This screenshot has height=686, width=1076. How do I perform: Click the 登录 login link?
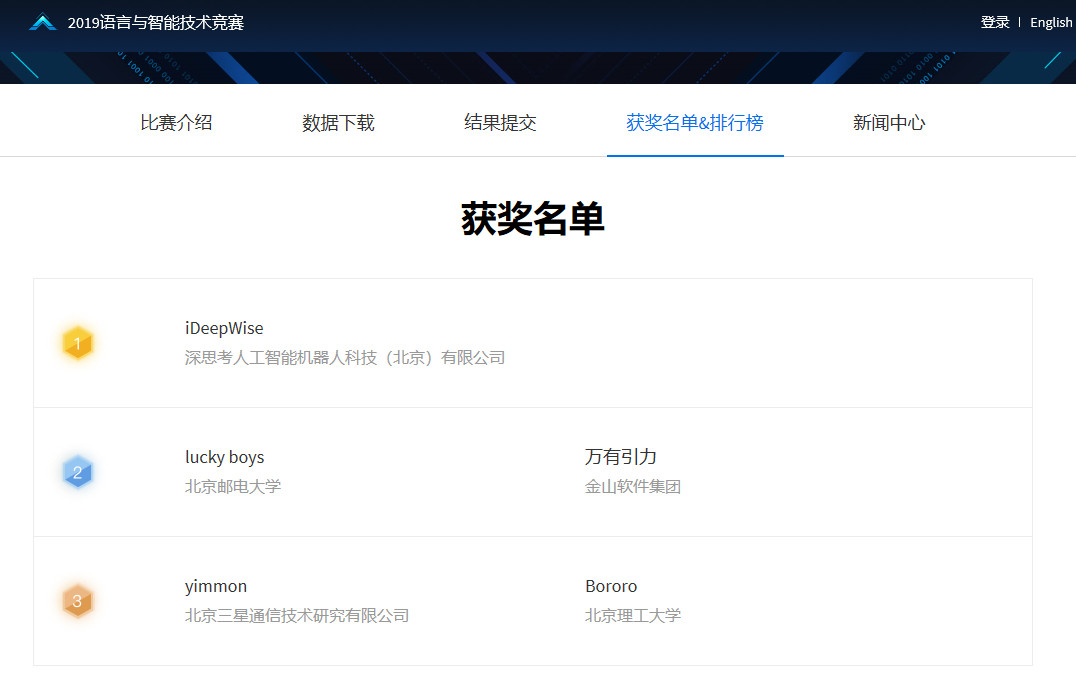(x=995, y=23)
